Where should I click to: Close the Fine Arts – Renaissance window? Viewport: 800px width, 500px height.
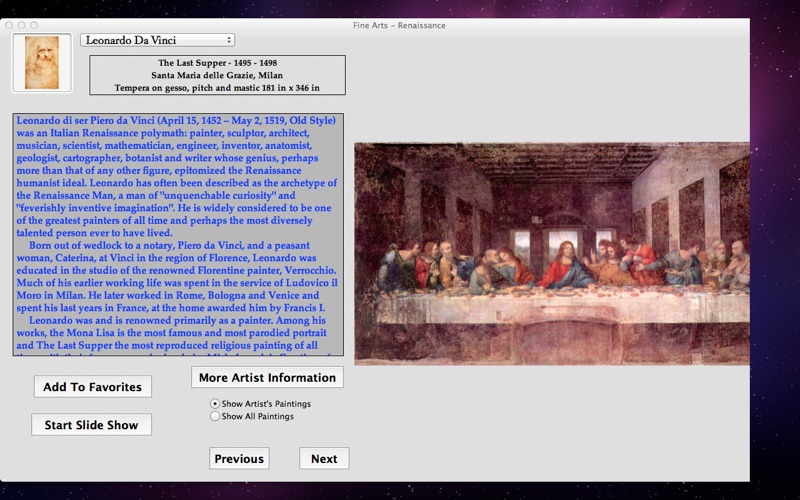point(9,25)
